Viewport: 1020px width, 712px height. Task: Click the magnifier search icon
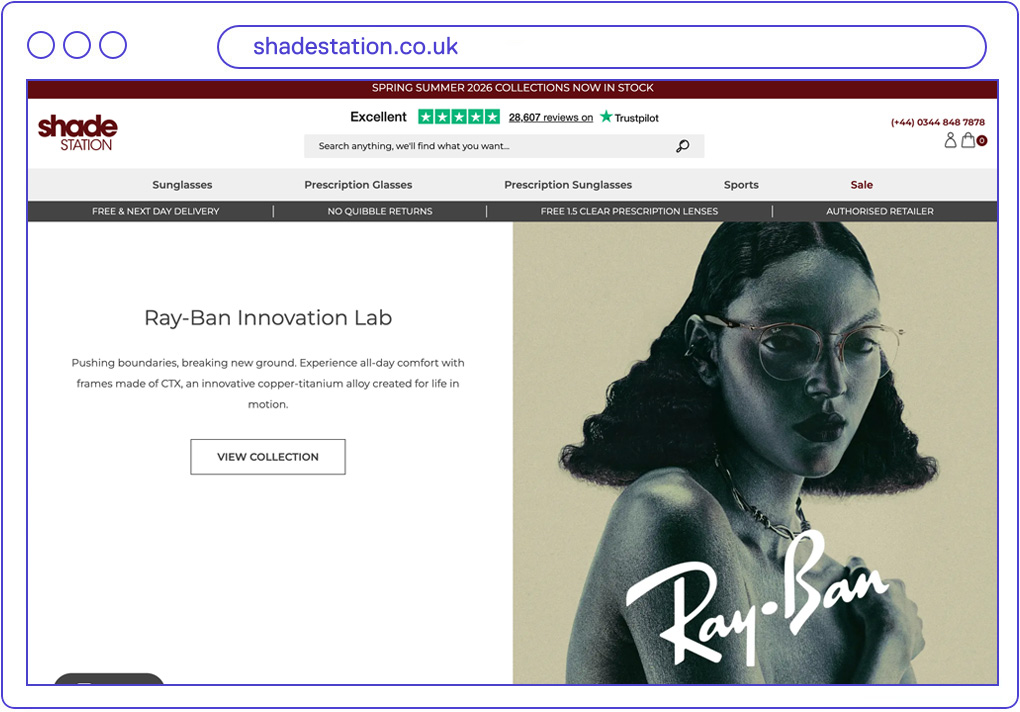(682, 146)
